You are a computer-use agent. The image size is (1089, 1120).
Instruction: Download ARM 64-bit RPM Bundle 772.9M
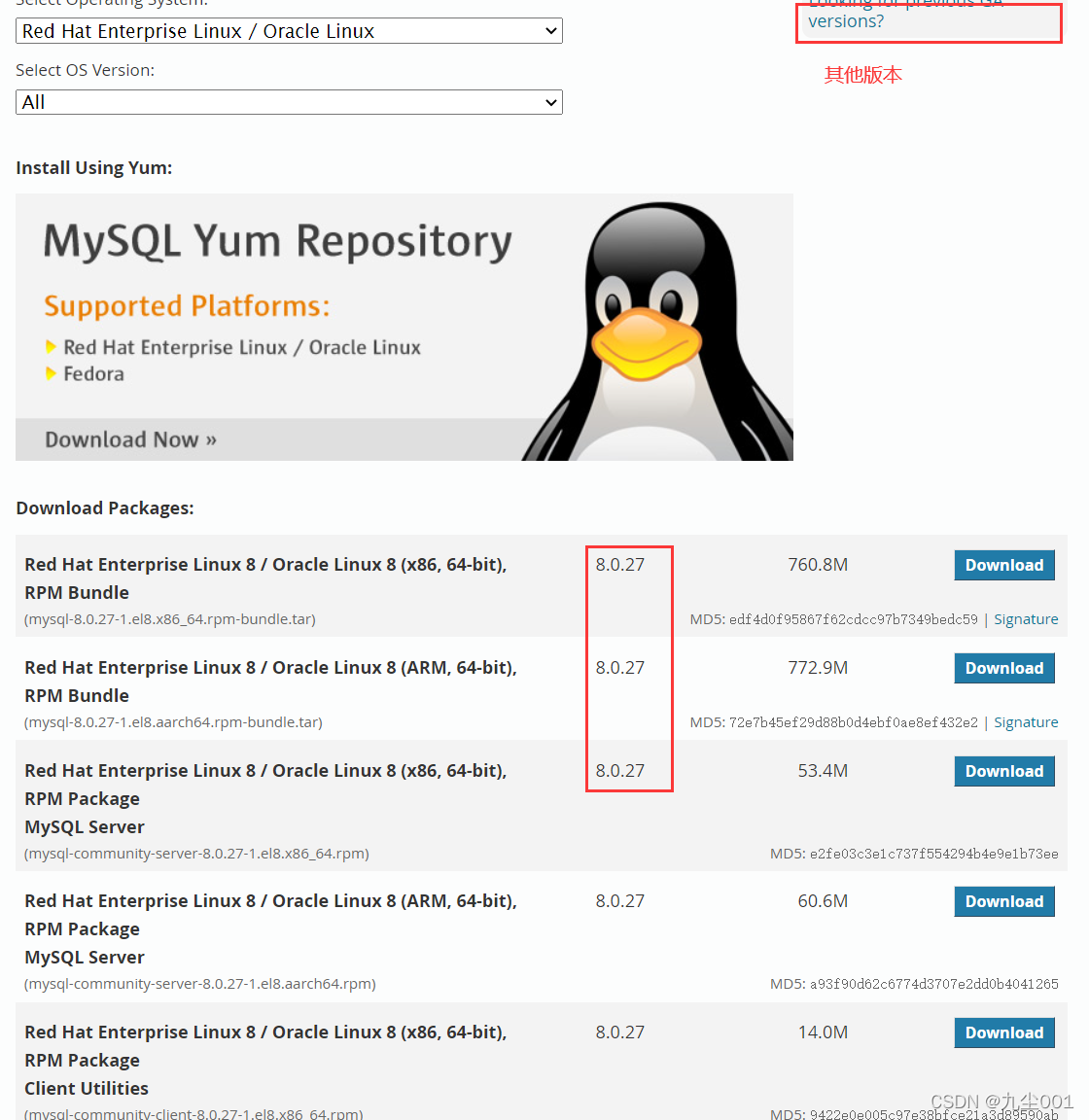click(x=1004, y=668)
